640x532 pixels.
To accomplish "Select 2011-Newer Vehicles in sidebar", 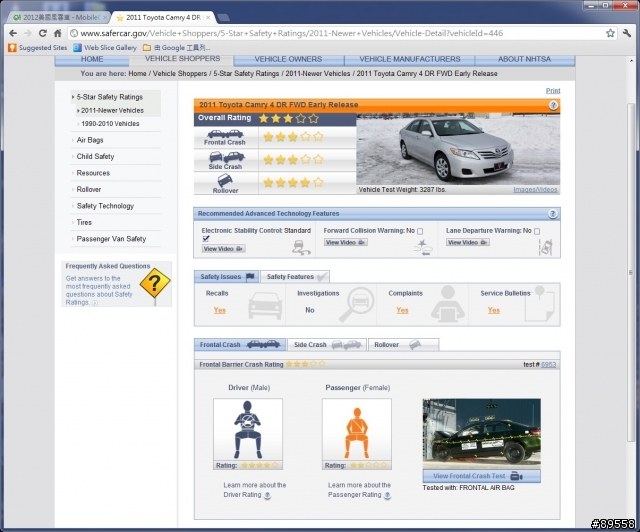I will (x=112, y=110).
